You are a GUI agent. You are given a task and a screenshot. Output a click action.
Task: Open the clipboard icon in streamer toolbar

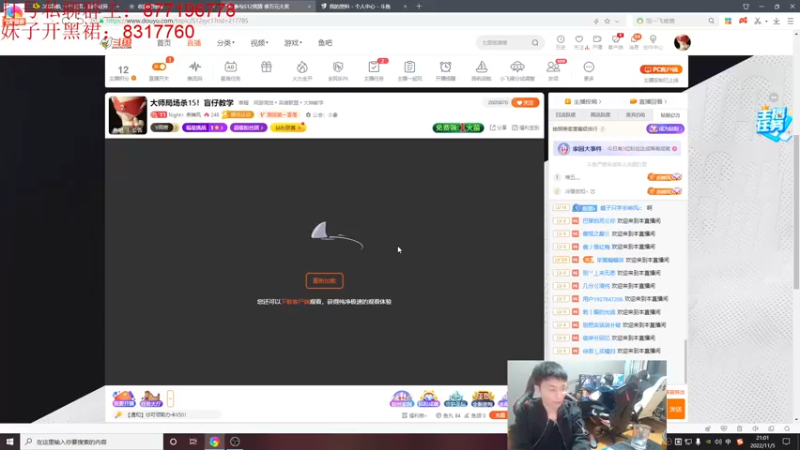(x=409, y=67)
